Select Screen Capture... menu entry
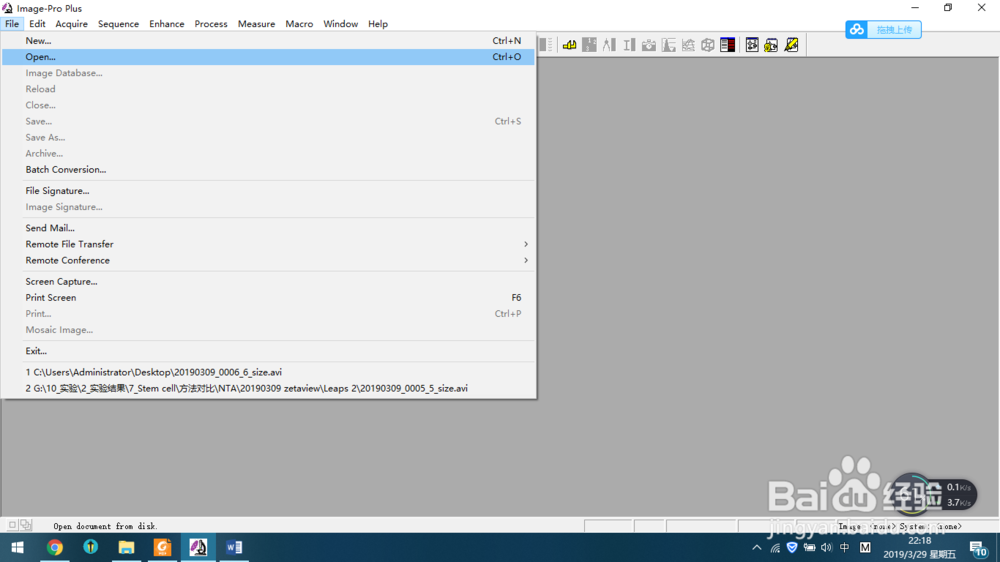Screen dimensions: 1000x562 (268, 281)
